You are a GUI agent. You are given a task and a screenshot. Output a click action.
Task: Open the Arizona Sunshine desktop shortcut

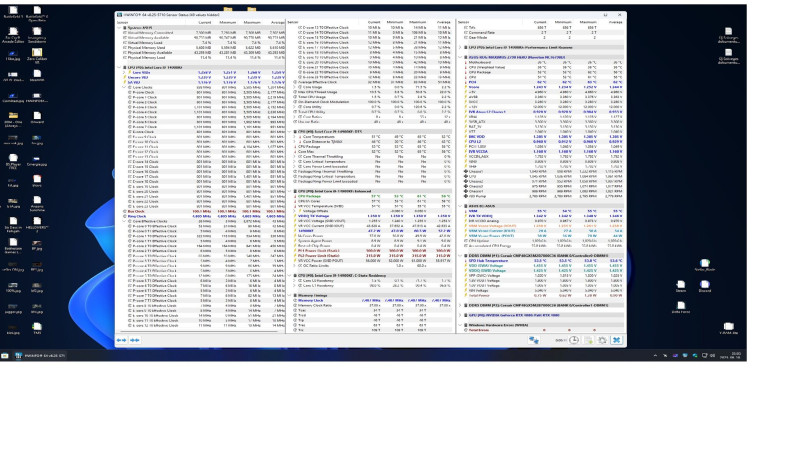(37, 204)
